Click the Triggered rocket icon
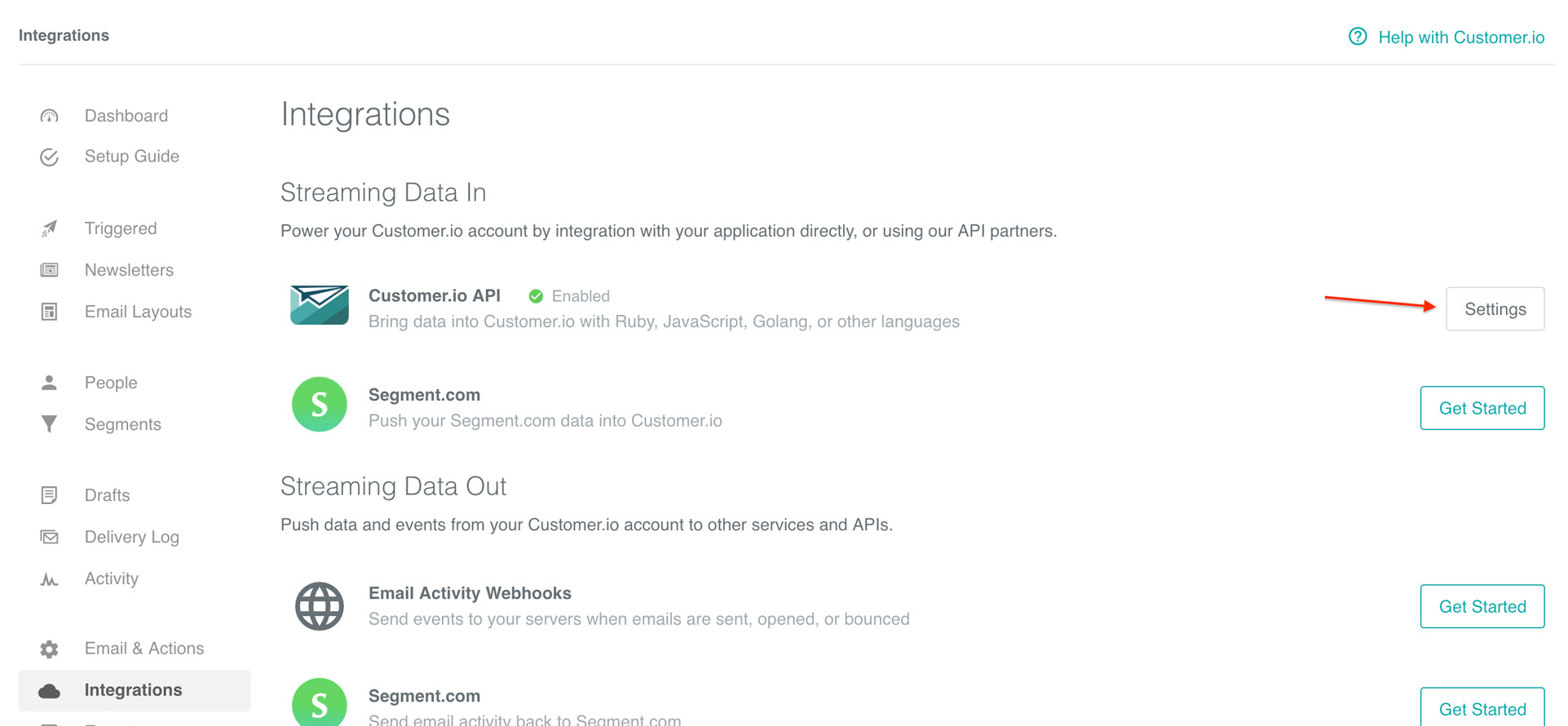The width and height of the screenshot is (1568, 726). tap(49, 229)
